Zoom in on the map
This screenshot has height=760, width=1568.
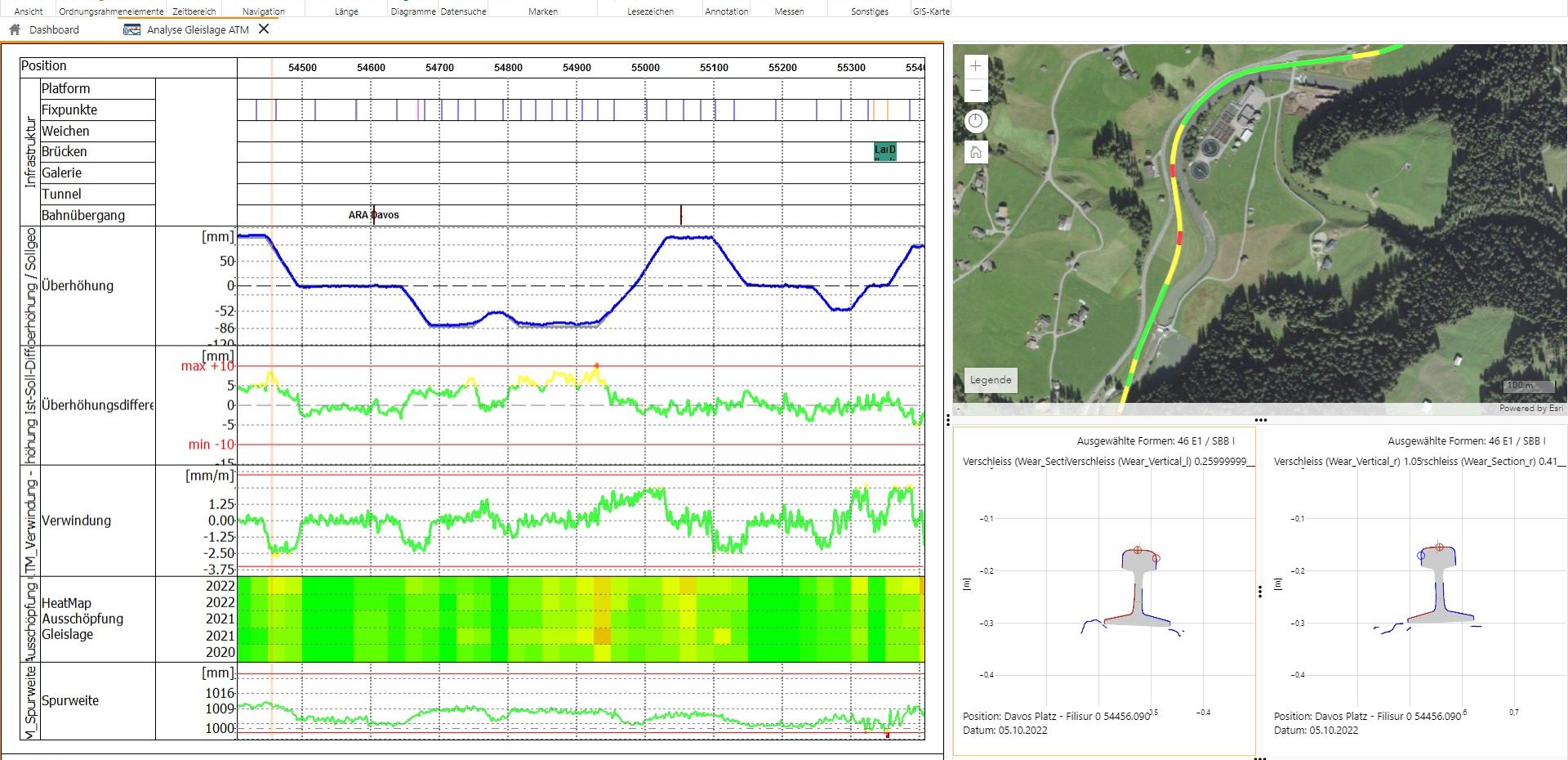(976, 66)
